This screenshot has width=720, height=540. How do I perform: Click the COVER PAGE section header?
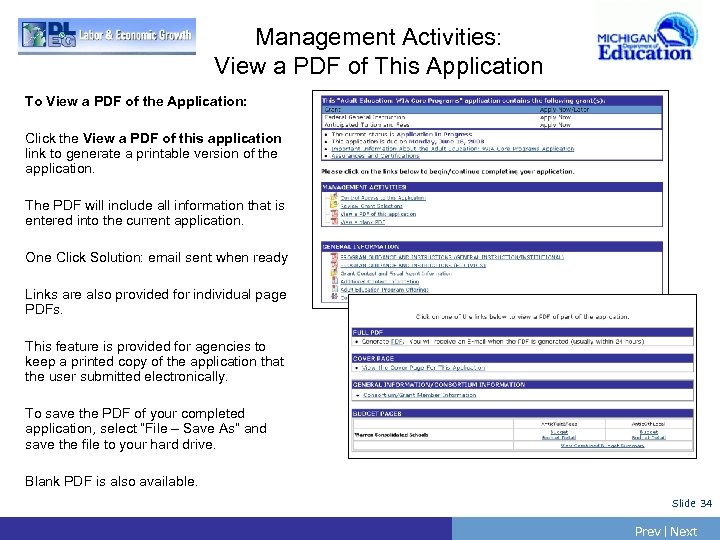pos(523,358)
